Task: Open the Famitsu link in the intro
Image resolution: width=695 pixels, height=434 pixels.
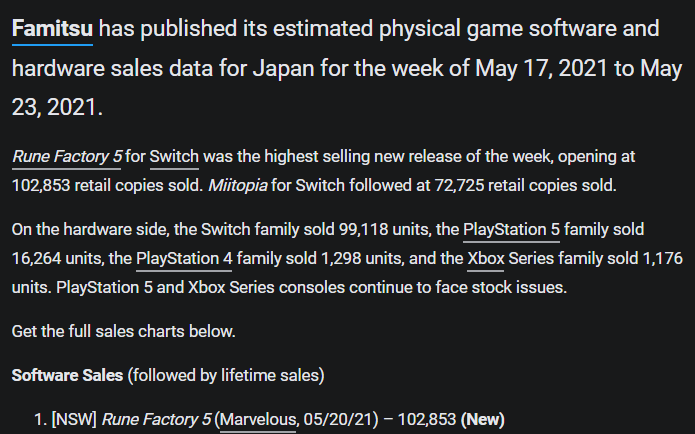Action: [x=52, y=29]
